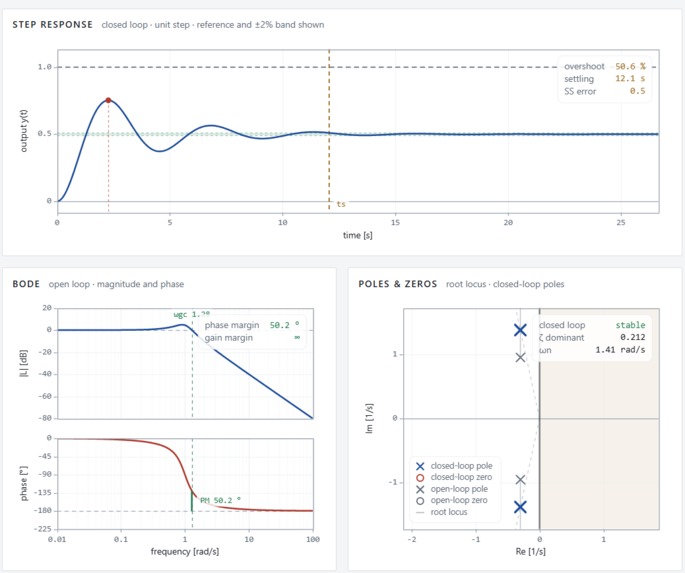The image size is (685, 573).
Task: Click the '|L| [dB]' axis label
Action: [24, 363]
